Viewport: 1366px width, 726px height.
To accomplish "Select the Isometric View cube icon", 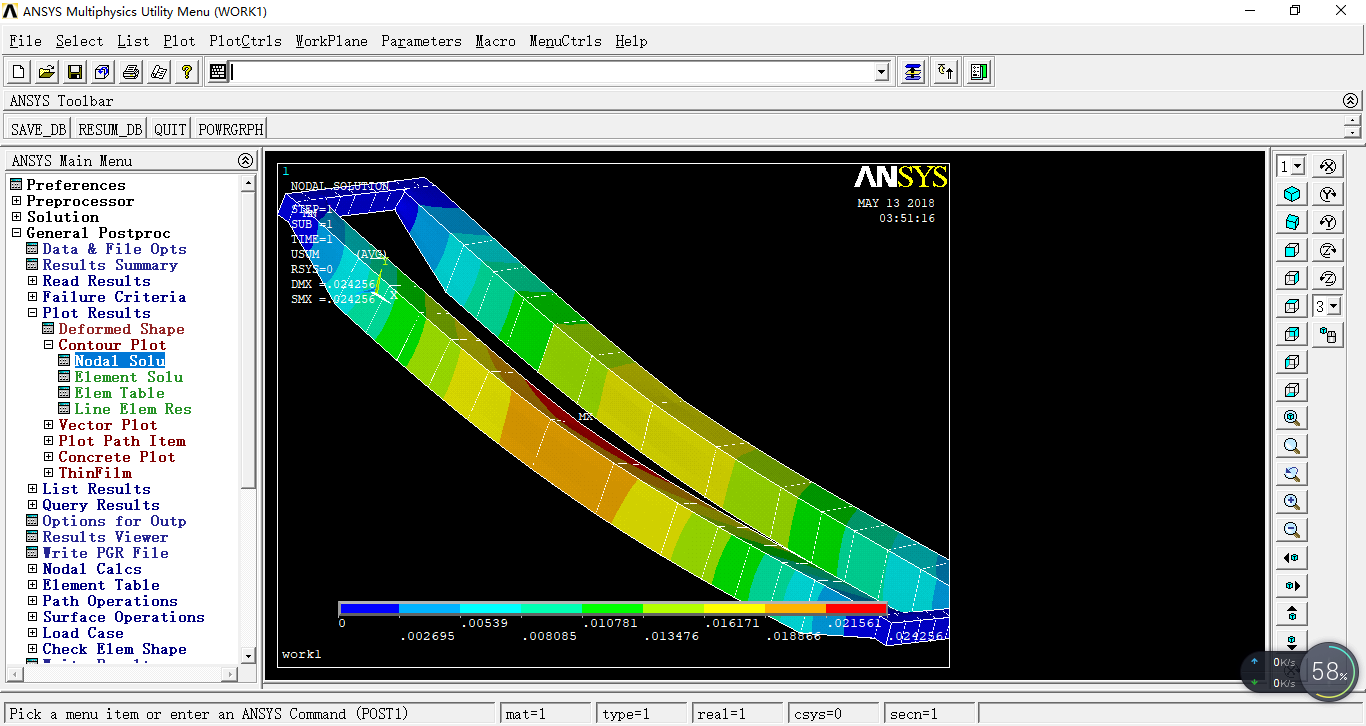I will (1292, 194).
